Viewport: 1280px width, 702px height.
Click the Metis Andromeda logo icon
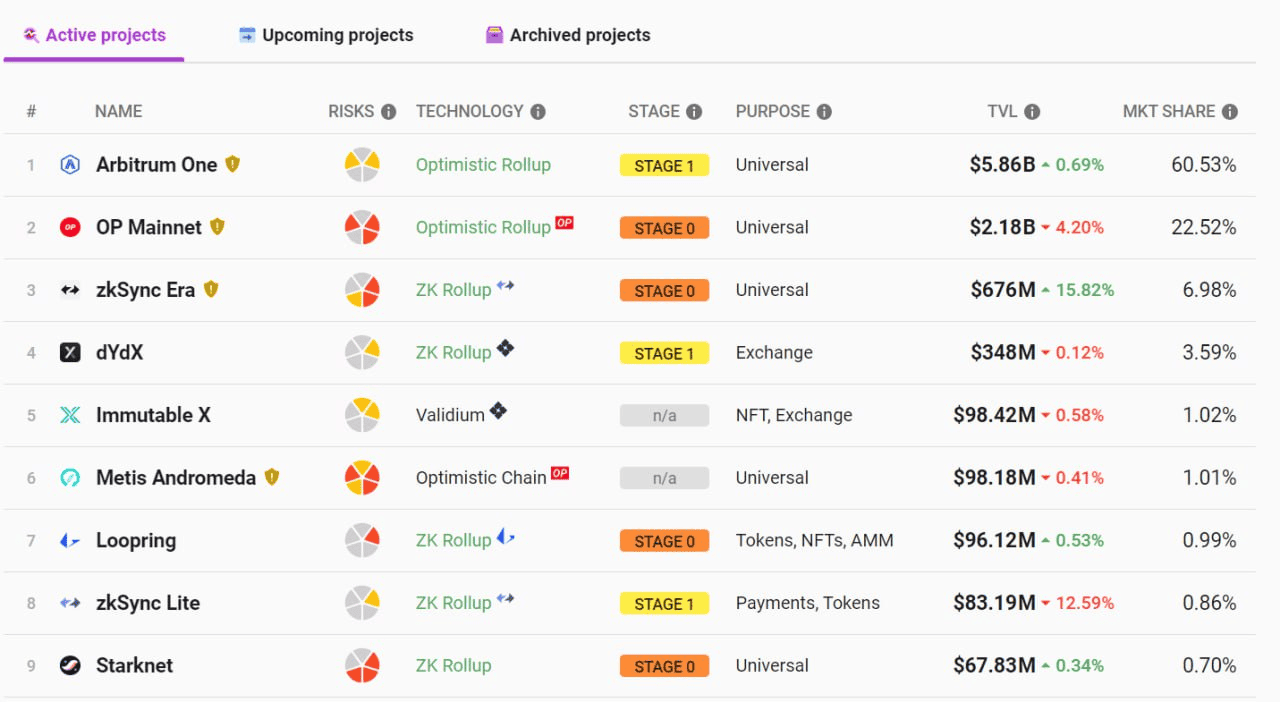(x=70, y=478)
